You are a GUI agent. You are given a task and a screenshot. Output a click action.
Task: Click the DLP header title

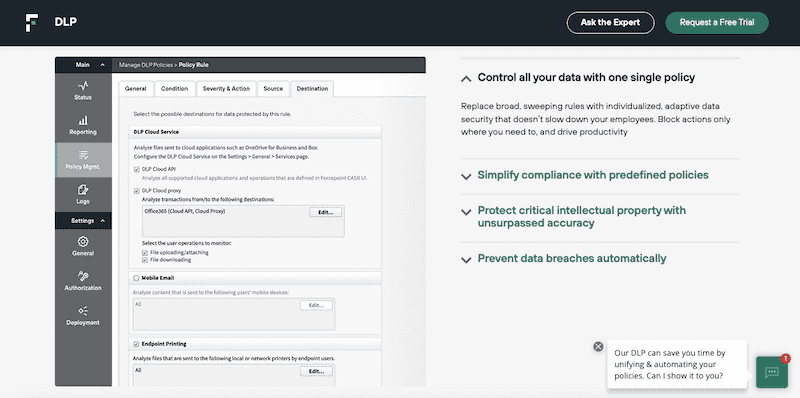(x=66, y=22)
